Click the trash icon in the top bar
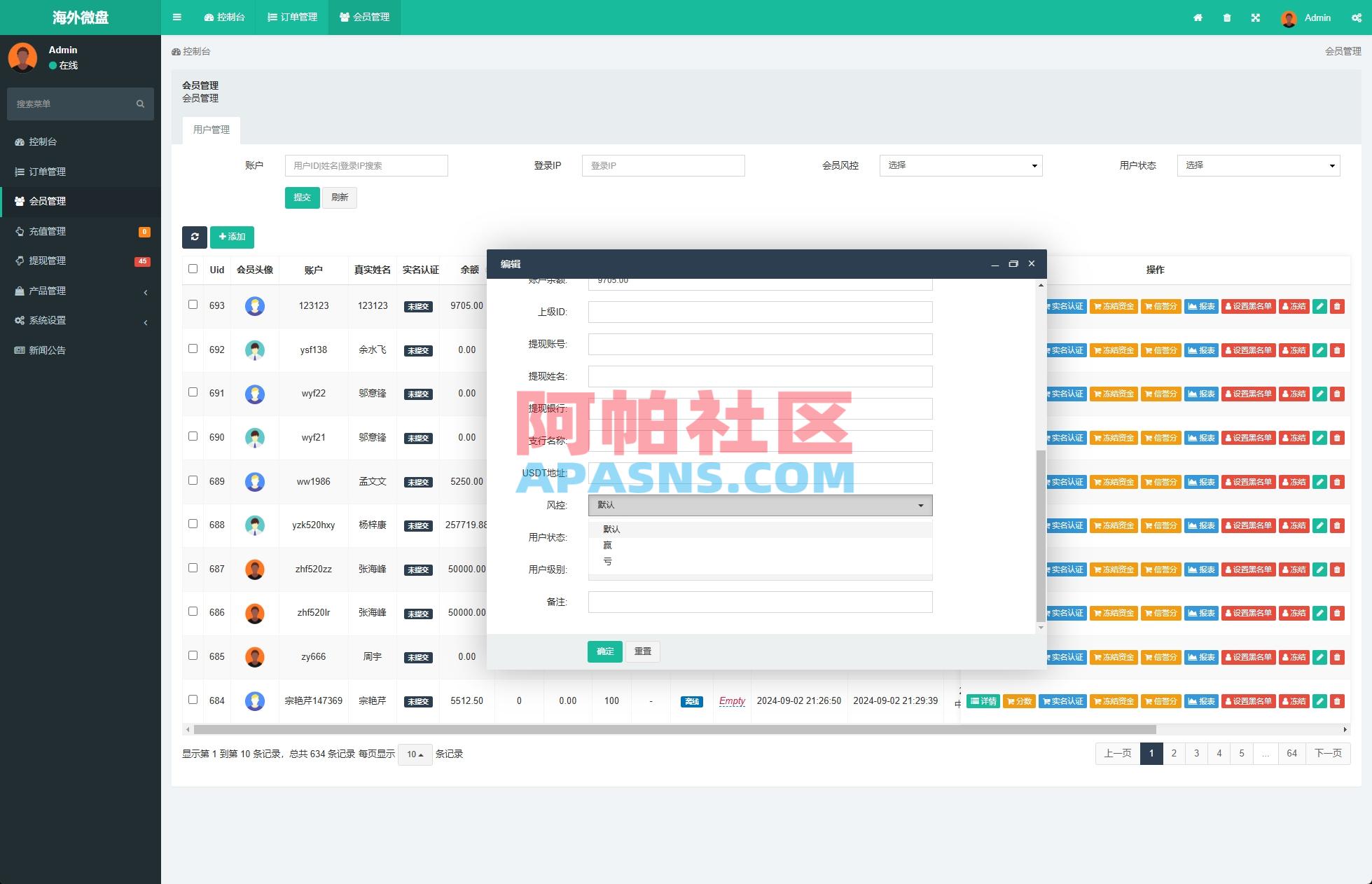1372x884 pixels. click(x=1226, y=18)
